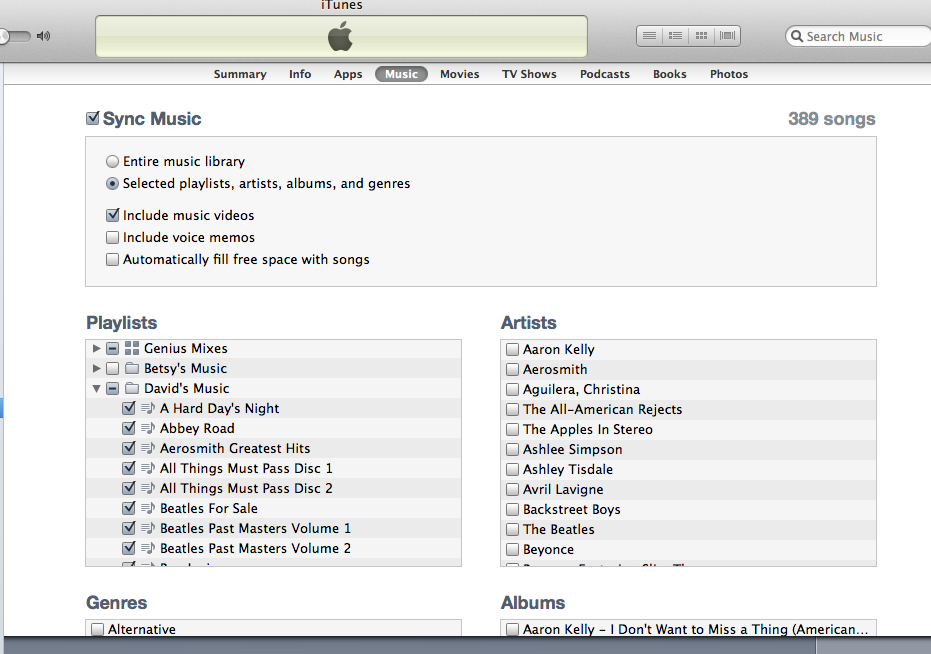
Task: Open the TV Shows tab
Action: tap(529, 74)
